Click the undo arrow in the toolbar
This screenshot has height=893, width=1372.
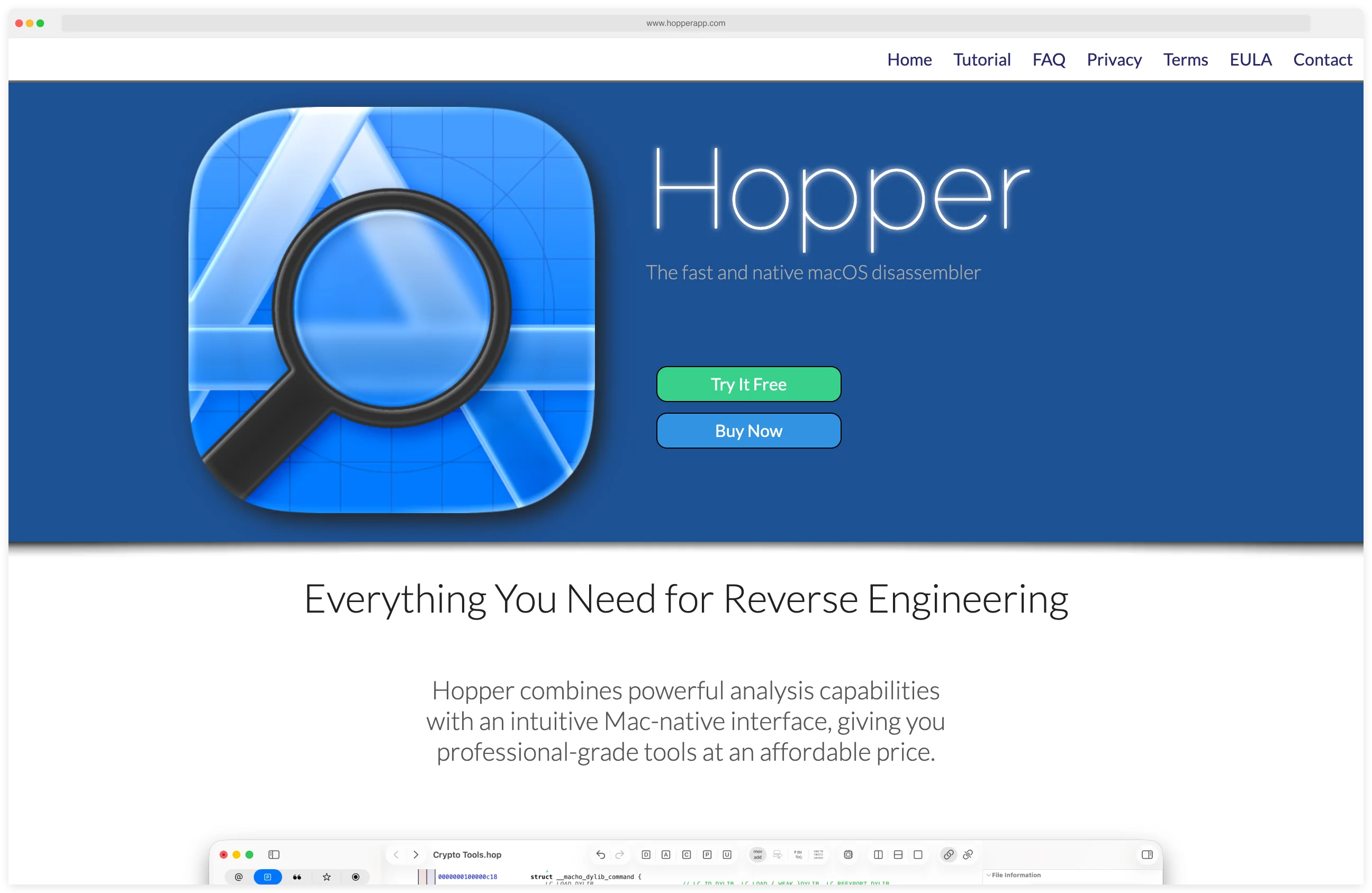click(601, 855)
